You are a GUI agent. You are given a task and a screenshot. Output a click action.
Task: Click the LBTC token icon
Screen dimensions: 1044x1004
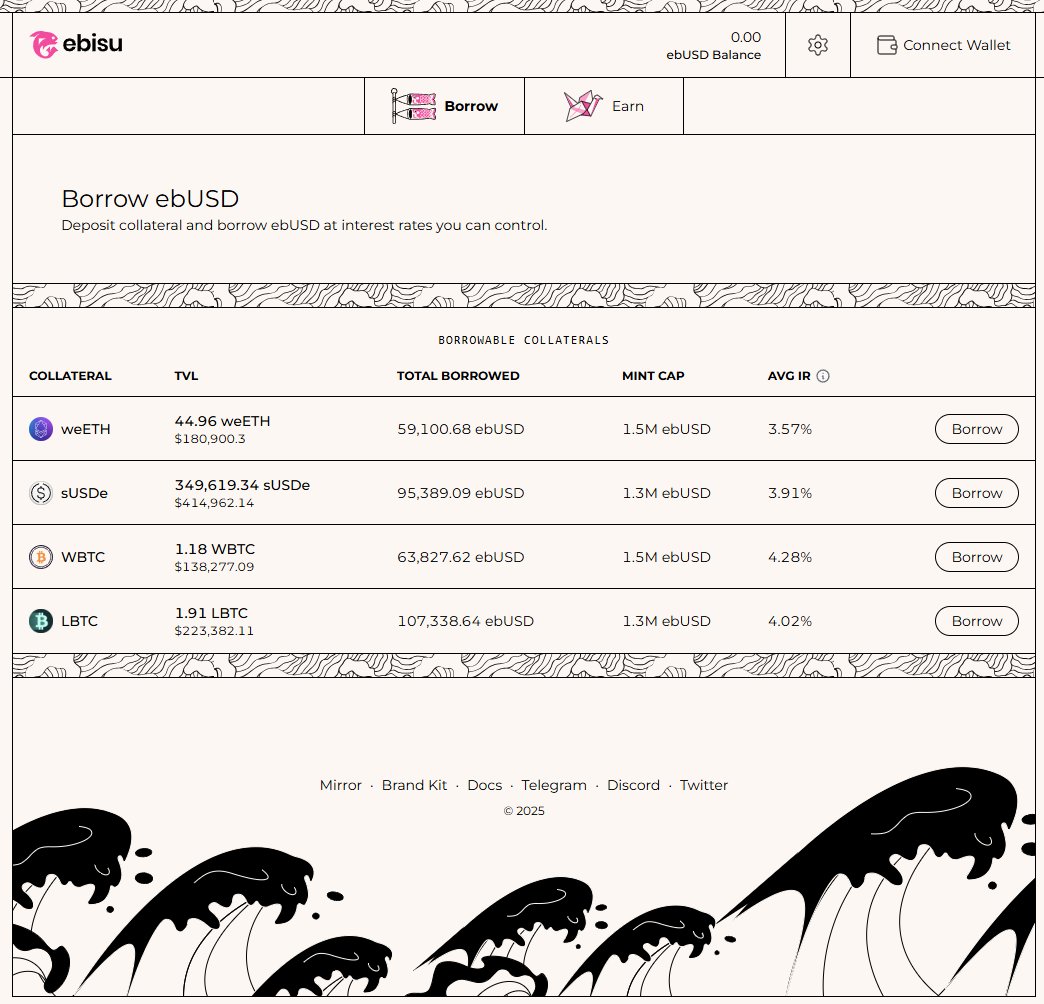[x=41, y=621]
